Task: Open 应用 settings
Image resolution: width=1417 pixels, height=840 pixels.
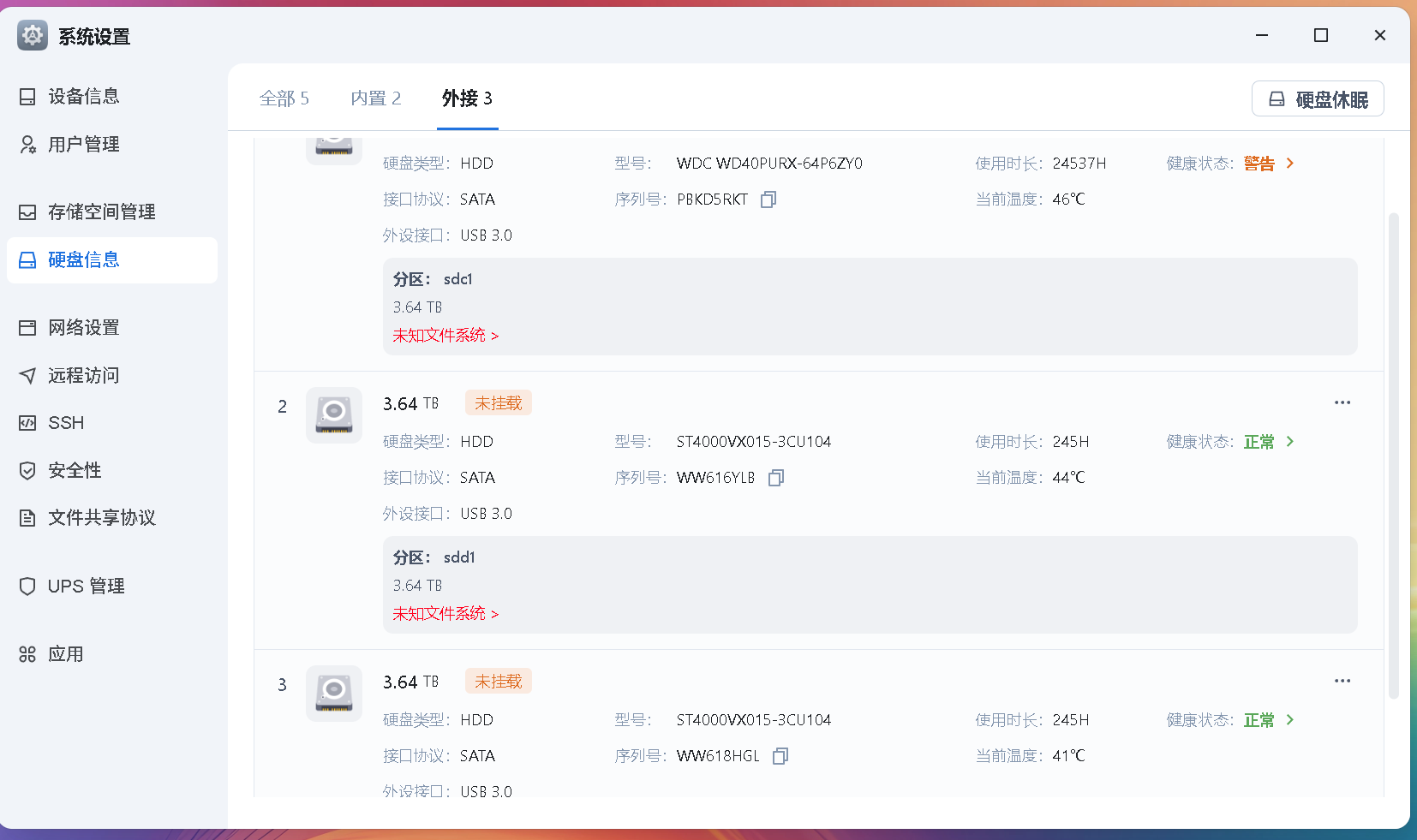Action: [x=111, y=654]
